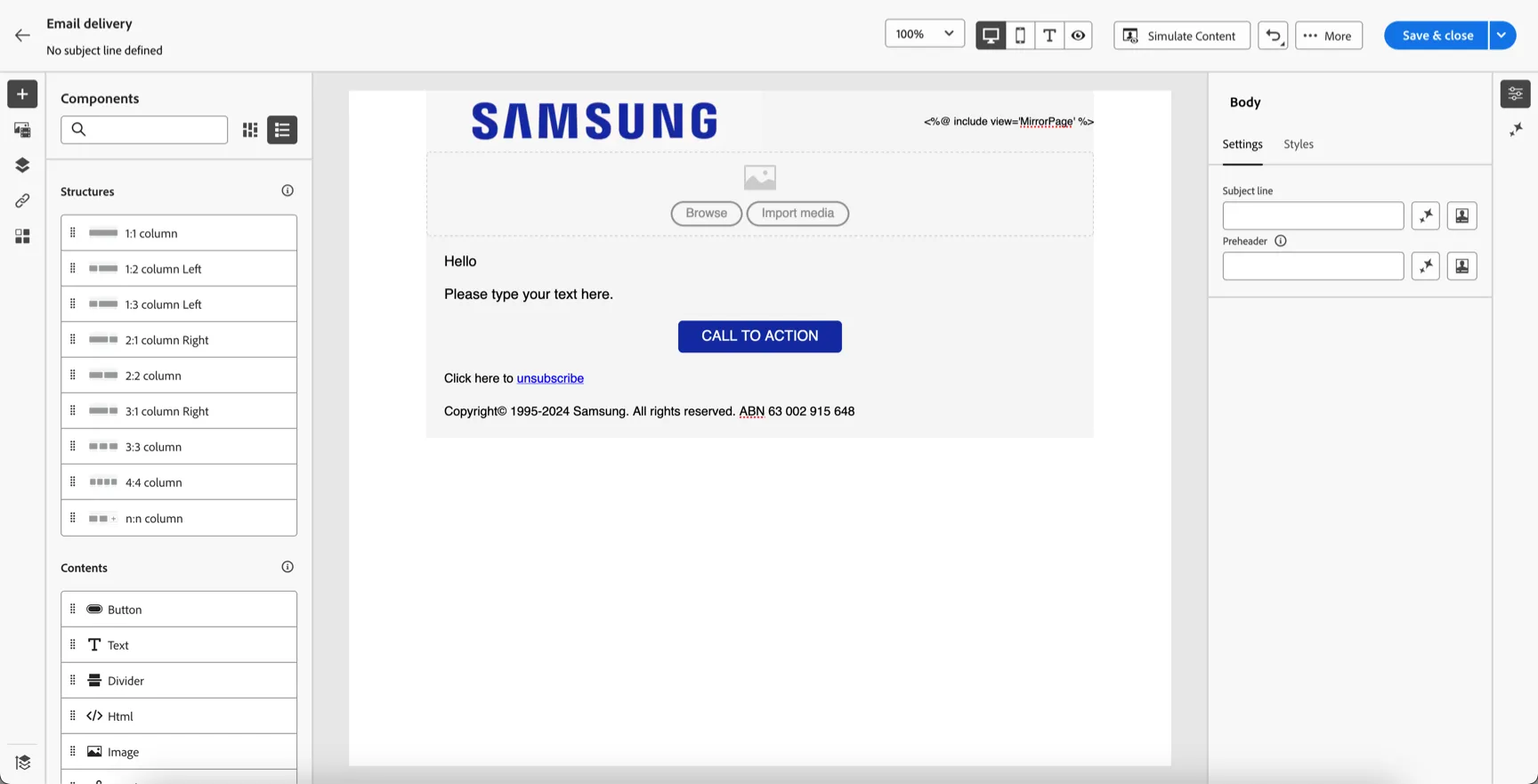
Task: Expand the Save & close arrow menu
Action: pos(1502,36)
